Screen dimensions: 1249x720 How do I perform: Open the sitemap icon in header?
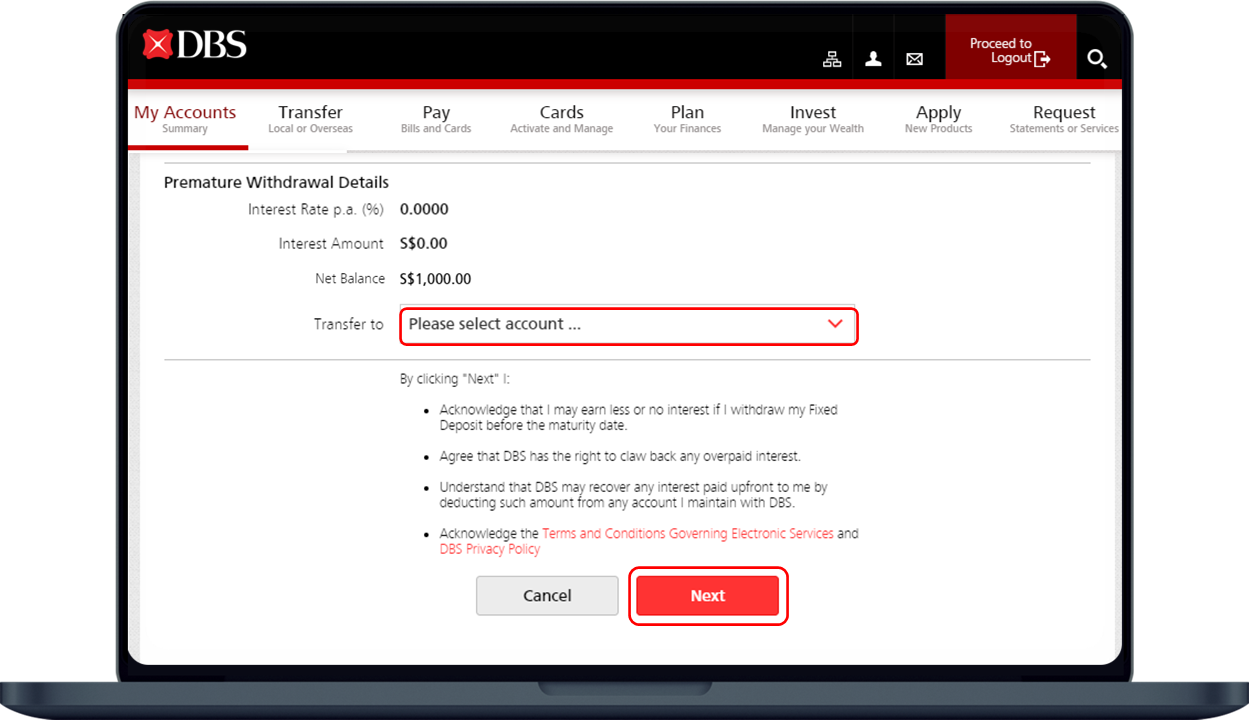832,59
